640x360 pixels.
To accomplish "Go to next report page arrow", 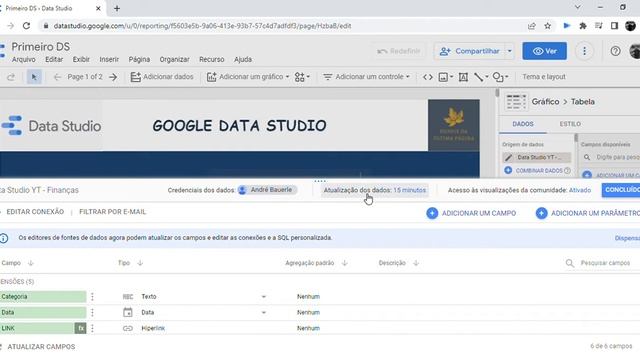I will tap(113, 77).
